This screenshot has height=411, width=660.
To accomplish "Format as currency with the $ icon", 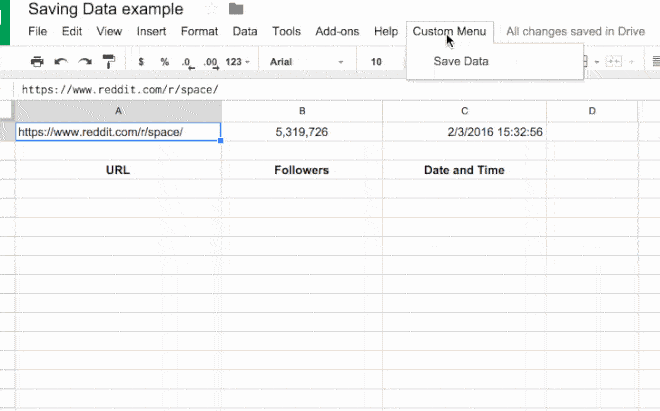I will coord(141,62).
